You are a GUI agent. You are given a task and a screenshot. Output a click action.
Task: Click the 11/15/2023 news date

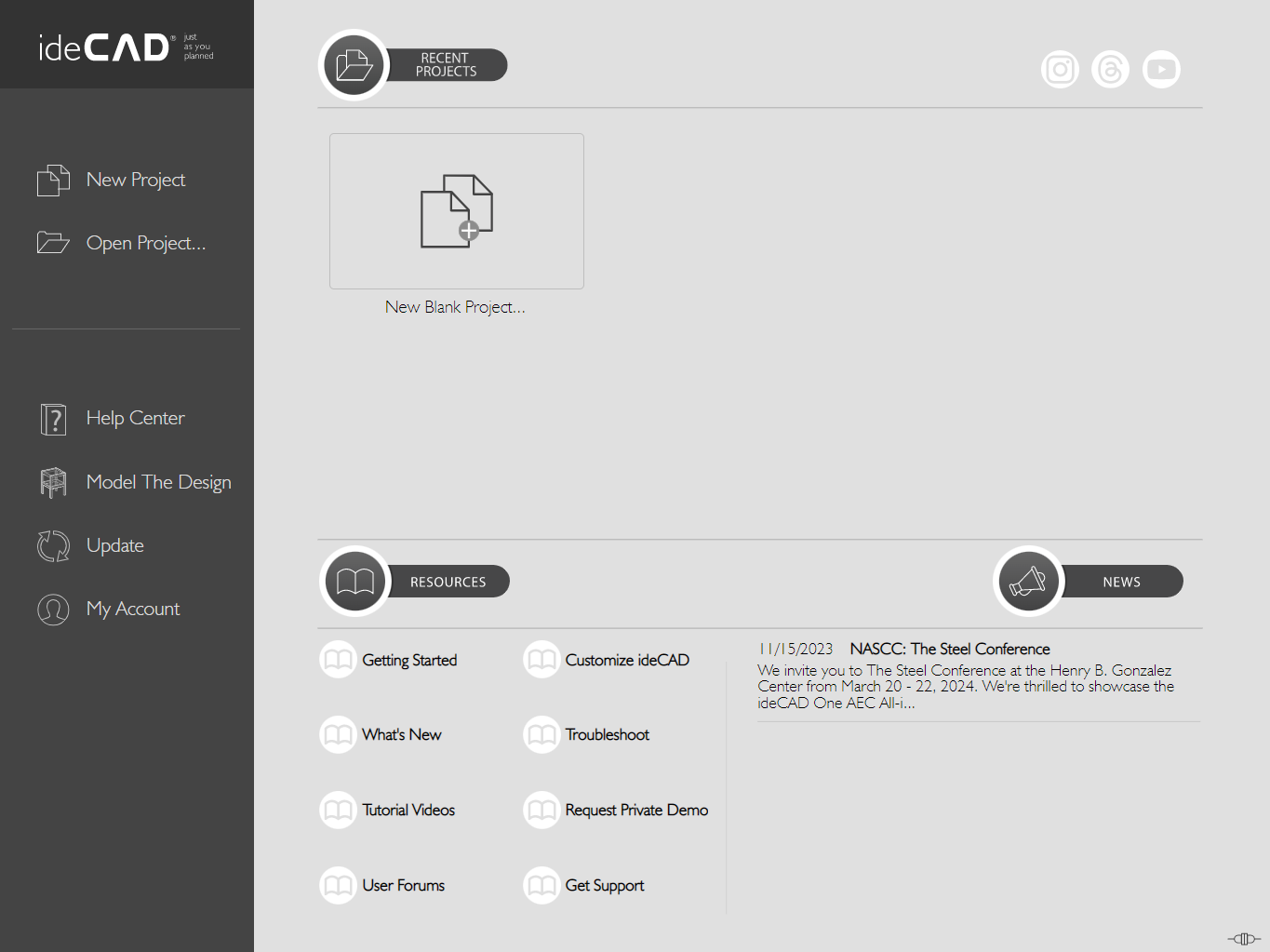point(796,649)
